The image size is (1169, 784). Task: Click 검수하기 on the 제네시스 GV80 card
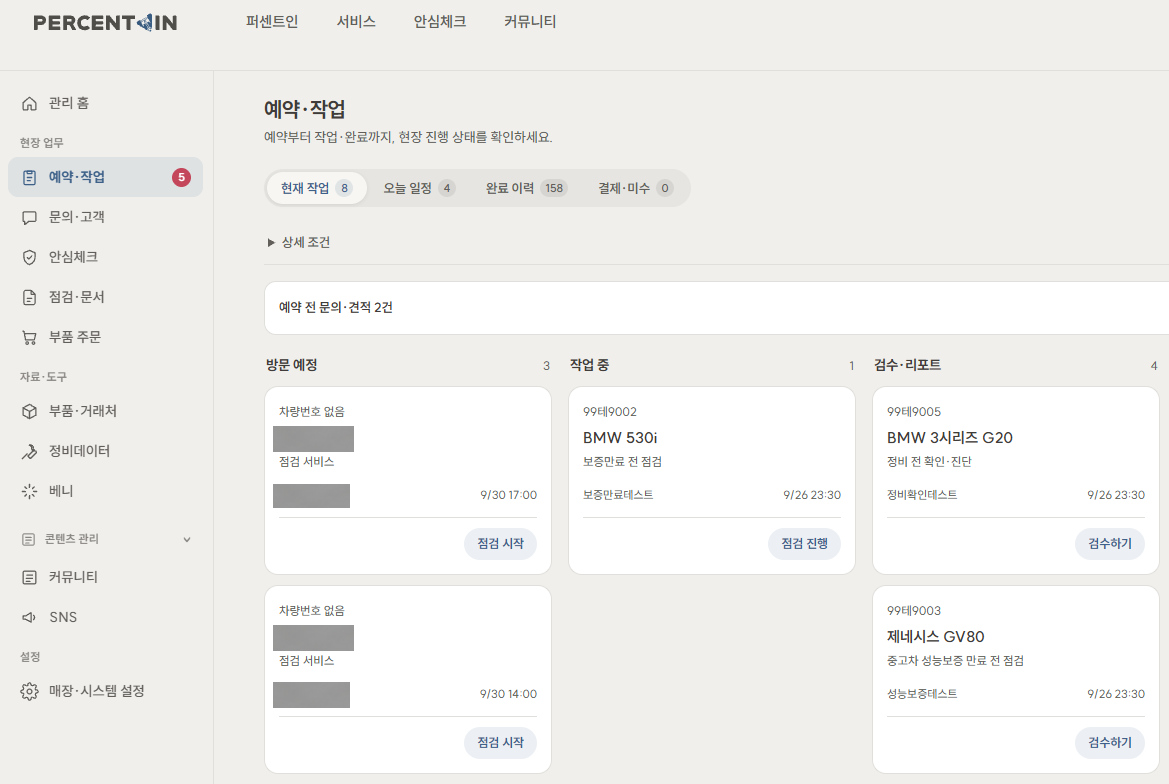click(1109, 742)
